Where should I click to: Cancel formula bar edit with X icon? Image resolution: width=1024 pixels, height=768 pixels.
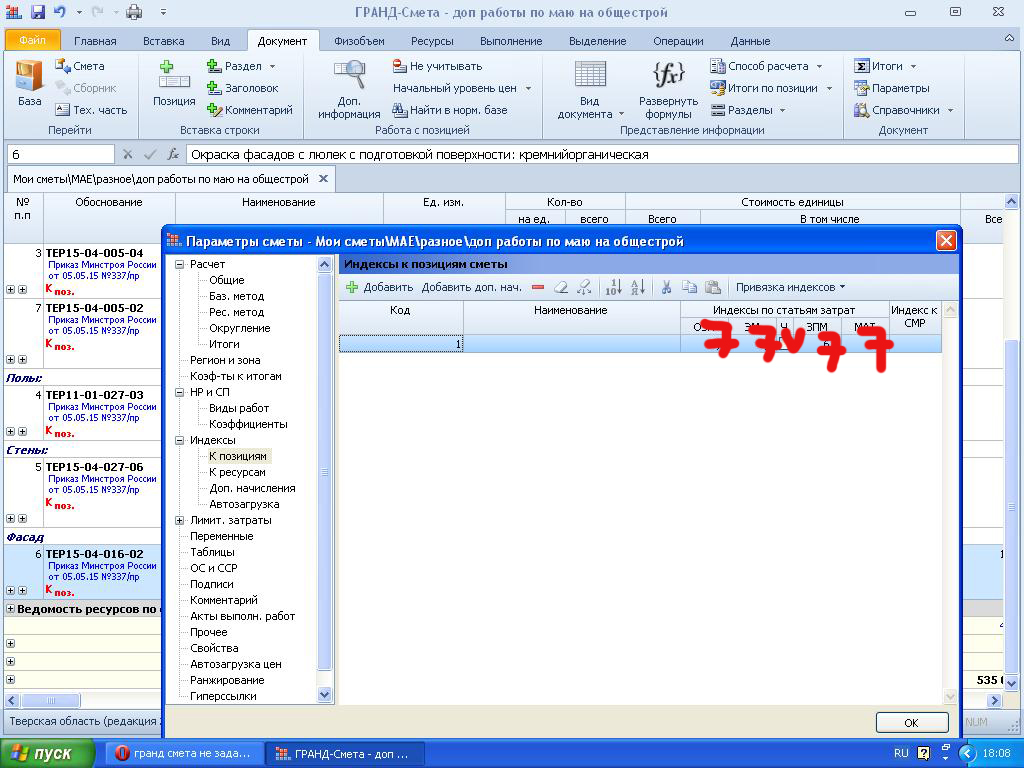127,155
